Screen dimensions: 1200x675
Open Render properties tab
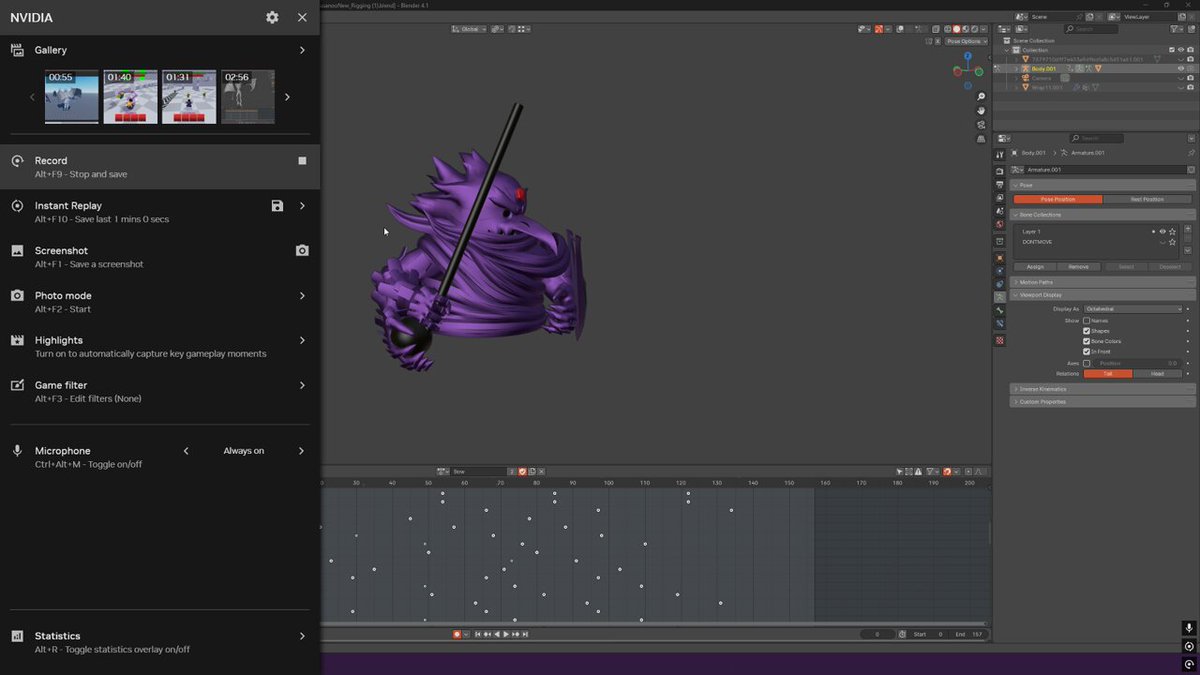click(x=1000, y=171)
